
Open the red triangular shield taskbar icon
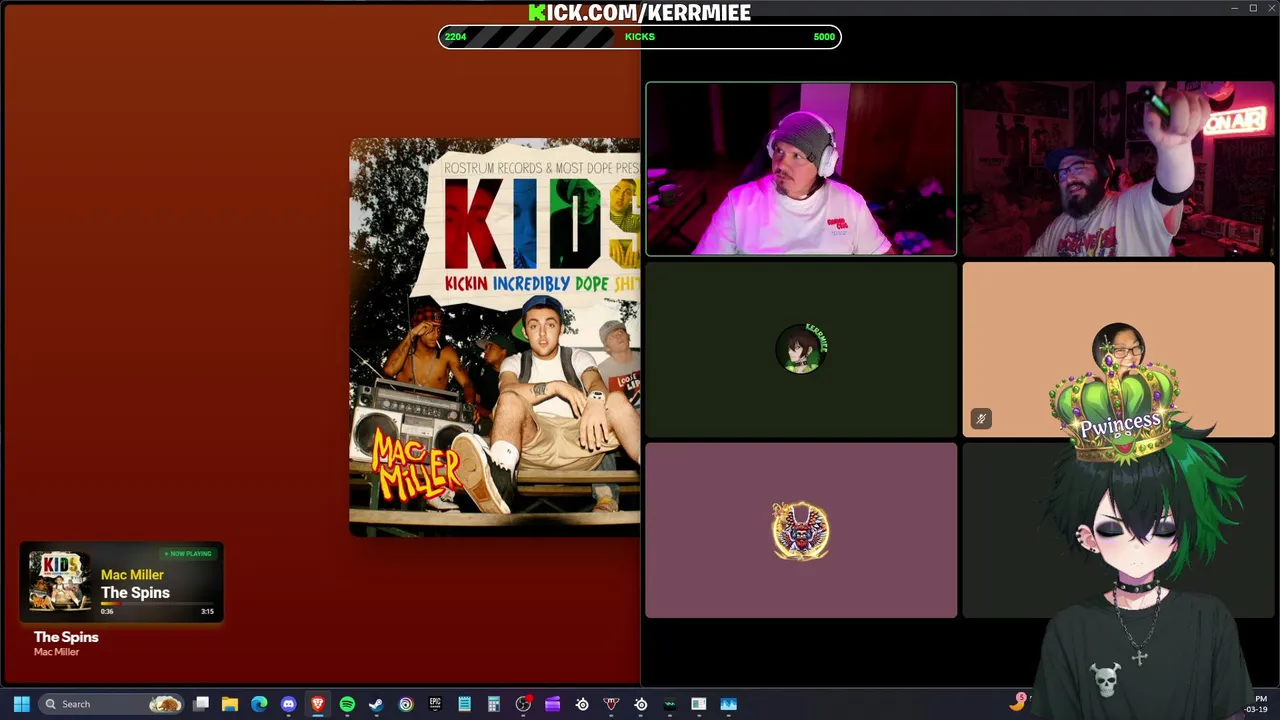pos(611,704)
